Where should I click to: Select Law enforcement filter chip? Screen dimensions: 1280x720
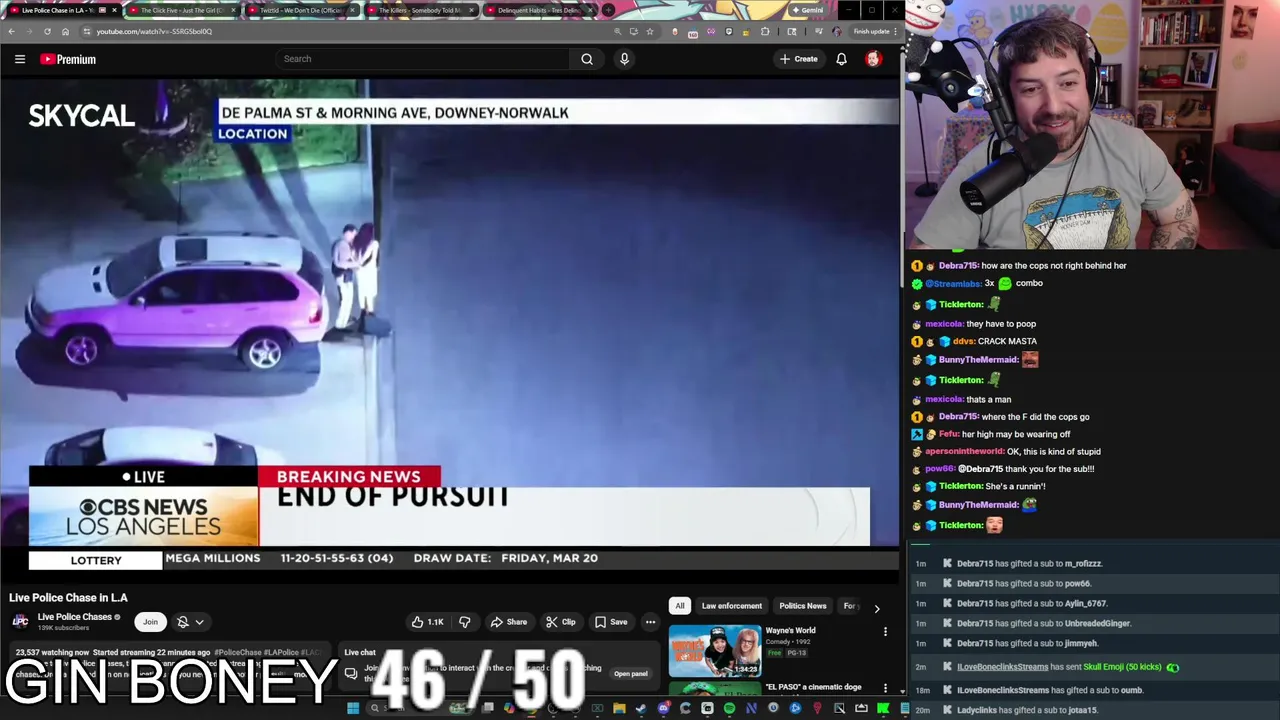coord(731,606)
